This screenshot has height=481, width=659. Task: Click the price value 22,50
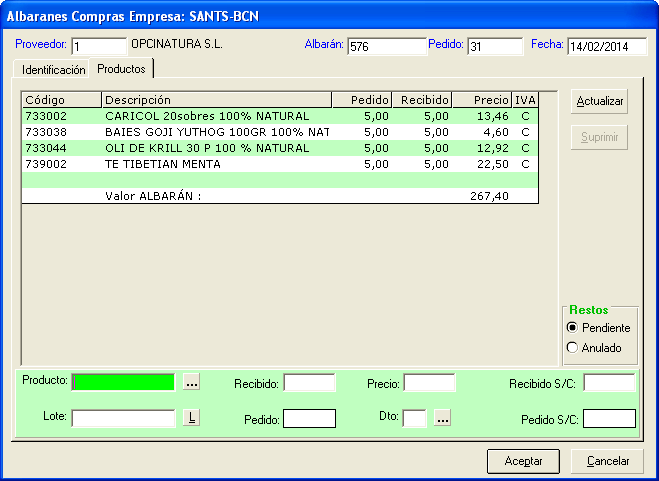[x=493, y=164]
